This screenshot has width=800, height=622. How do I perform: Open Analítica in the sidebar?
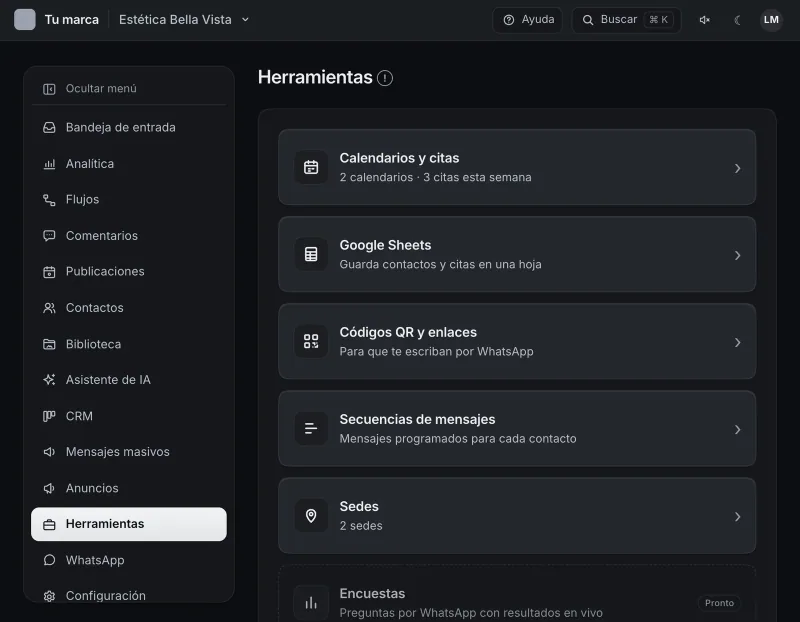[129, 164]
